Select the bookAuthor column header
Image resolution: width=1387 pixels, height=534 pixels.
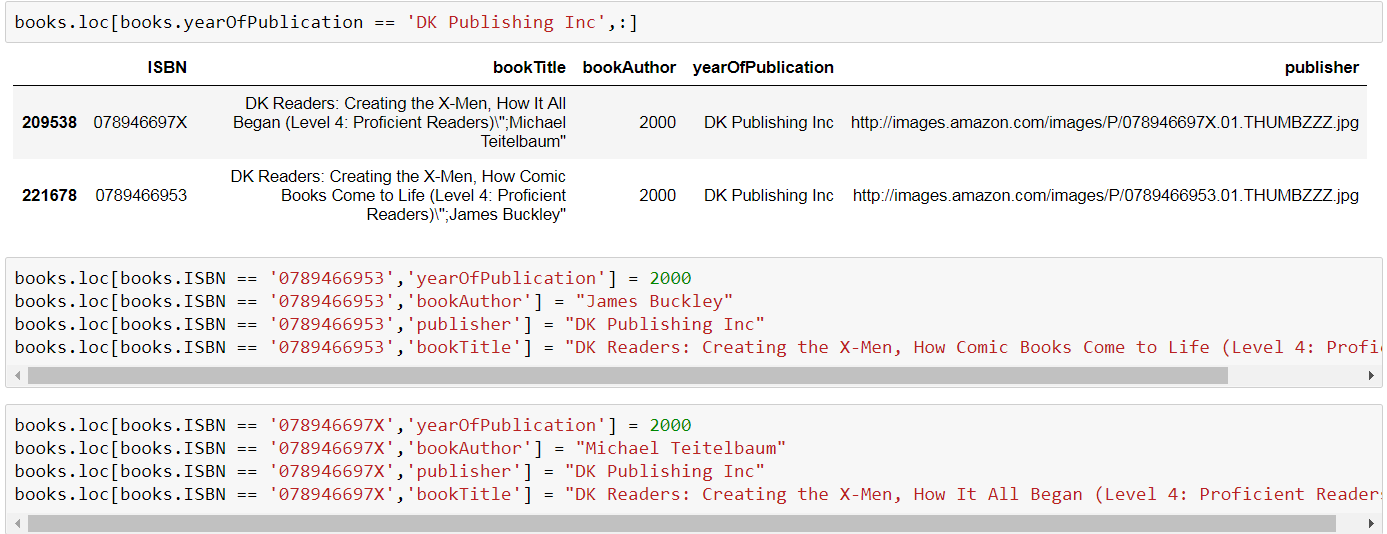tap(629, 68)
